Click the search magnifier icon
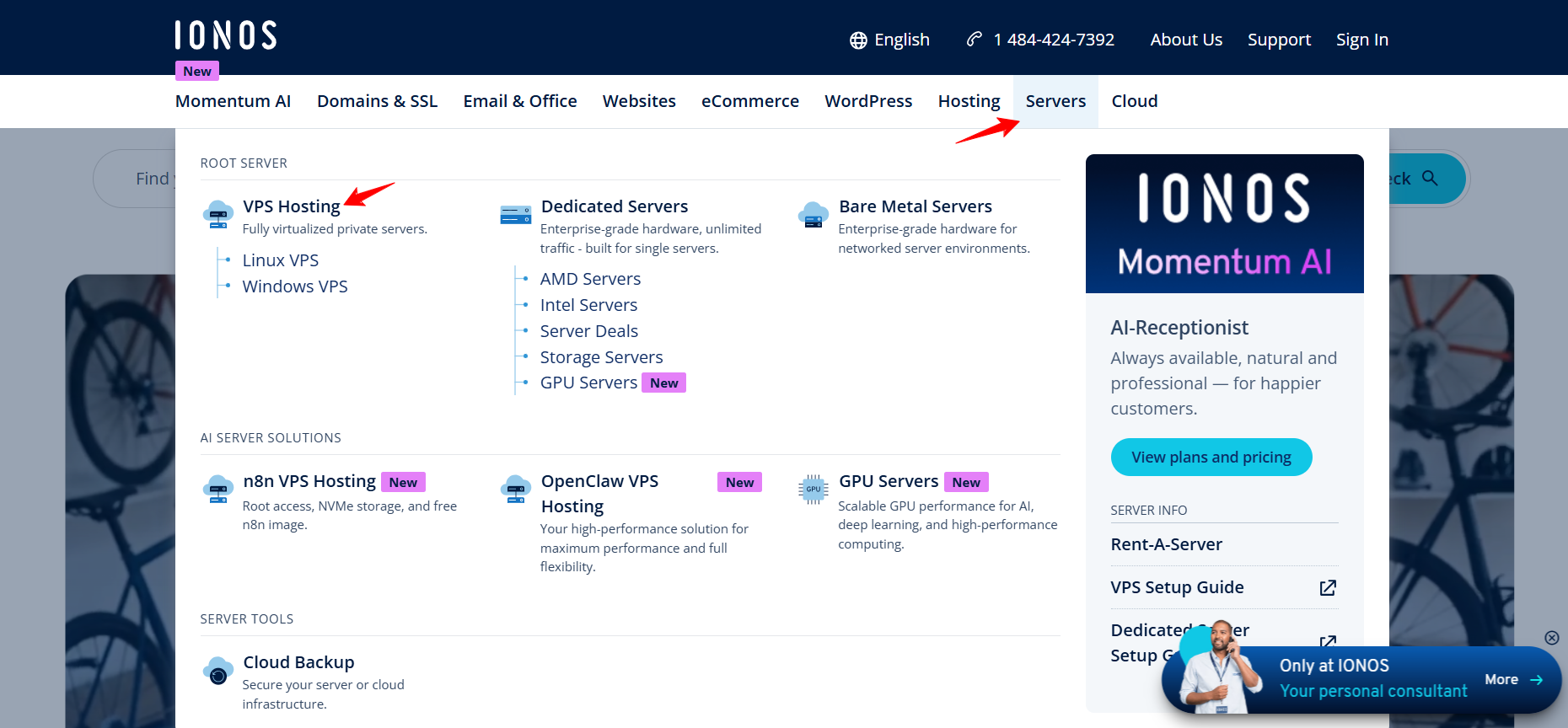This screenshot has width=1568, height=728. [x=1430, y=178]
